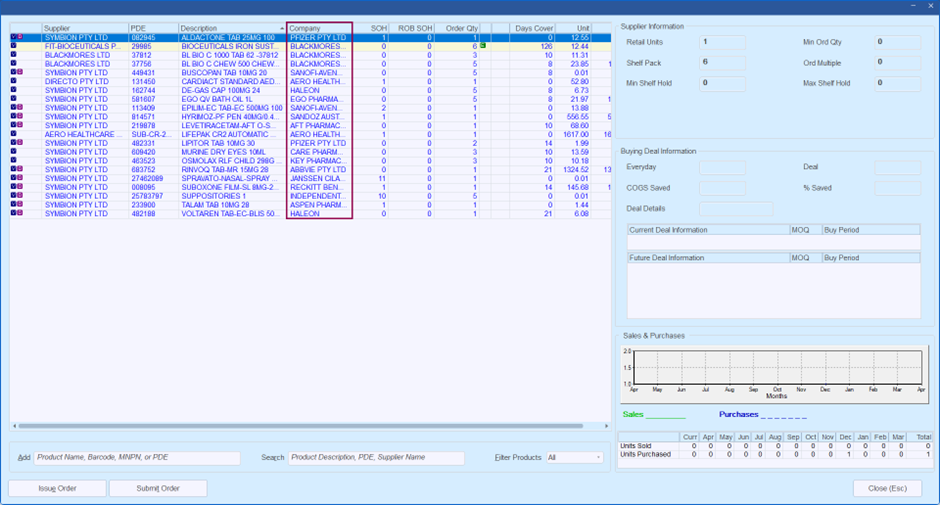Screen dimensions: 940x505
Task: Select the AERO HEALTHCARE supplier cell
Action: point(85,134)
